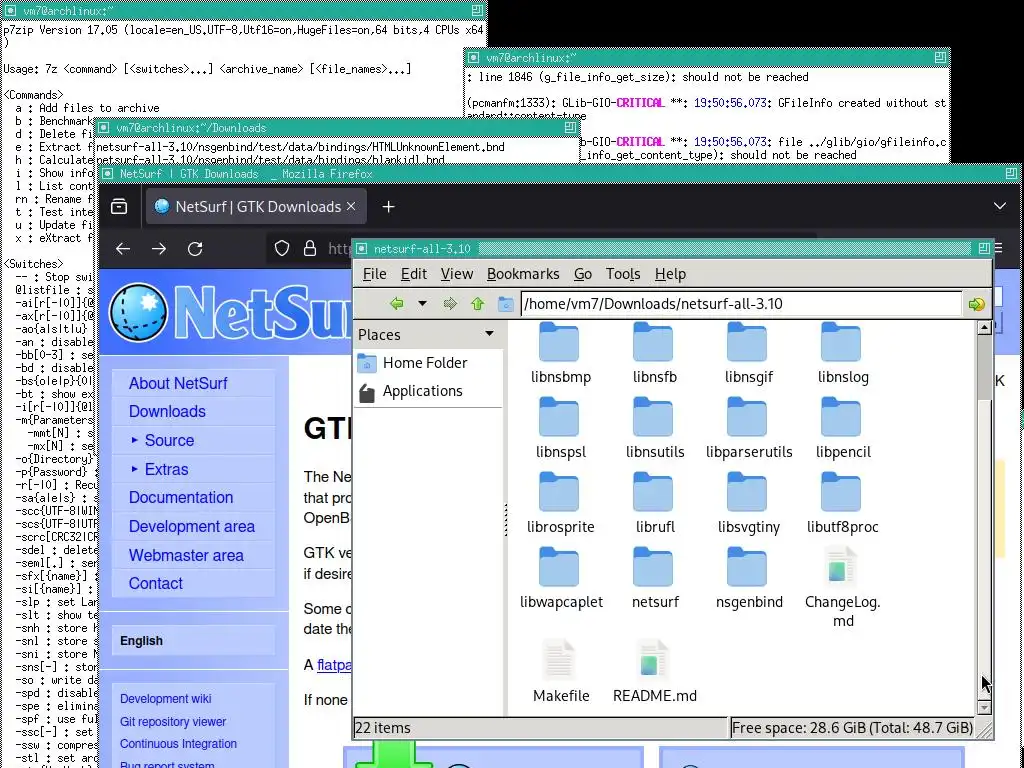Open the libparserutils folder
The height and width of the screenshot is (768, 1024).
[x=748, y=428]
